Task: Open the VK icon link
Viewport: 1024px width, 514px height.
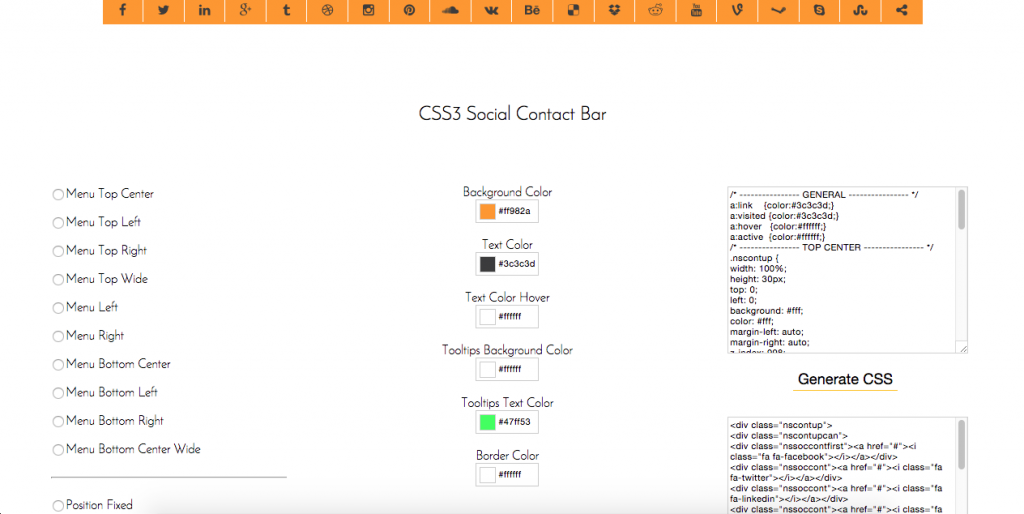Action: (491, 10)
